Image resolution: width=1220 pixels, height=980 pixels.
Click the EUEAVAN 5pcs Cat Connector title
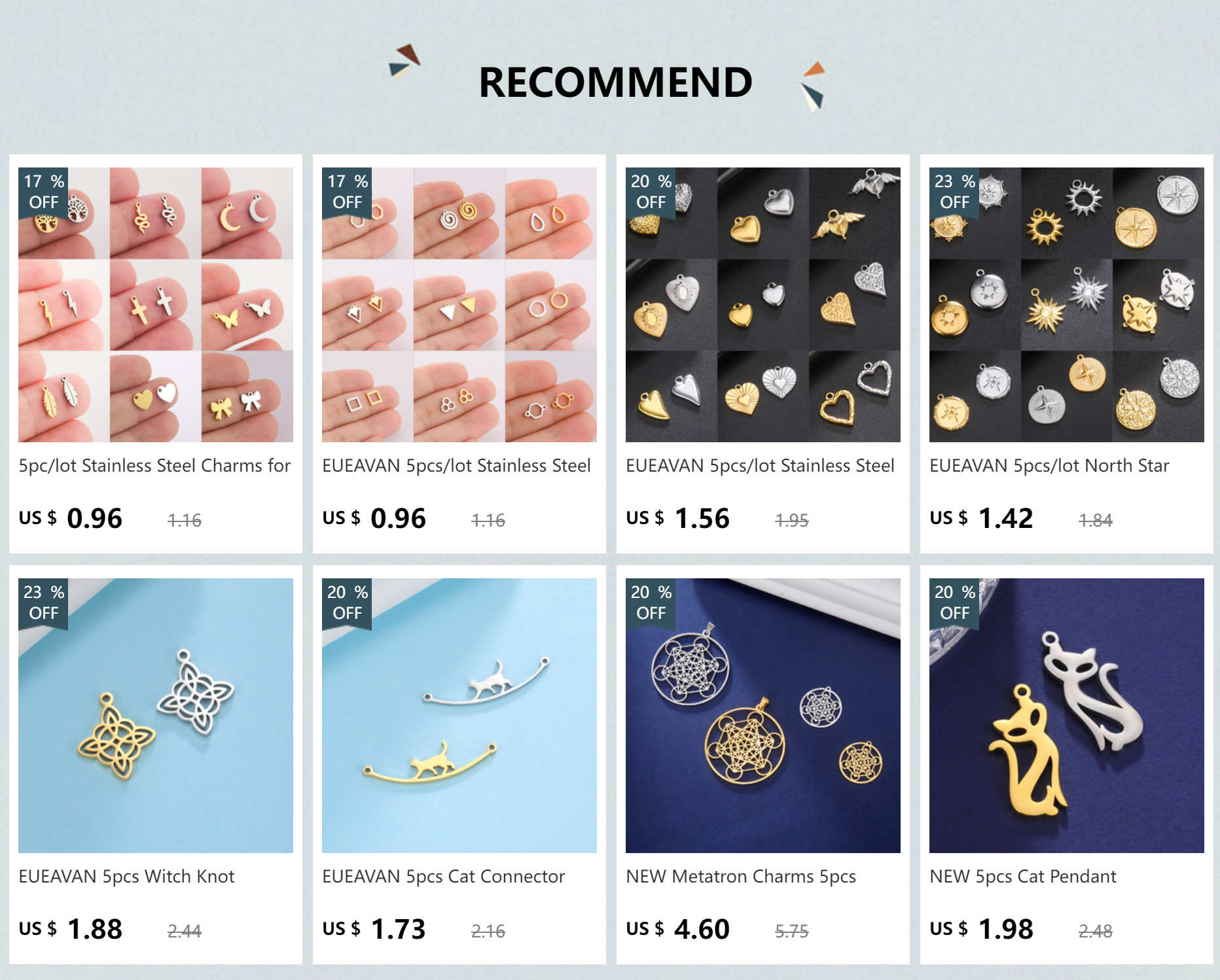[x=443, y=877]
